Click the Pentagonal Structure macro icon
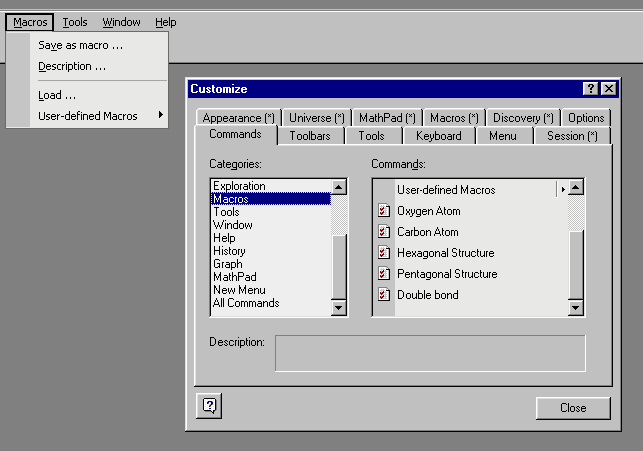Viewport: 643px width, 451px height. point(384,273)
